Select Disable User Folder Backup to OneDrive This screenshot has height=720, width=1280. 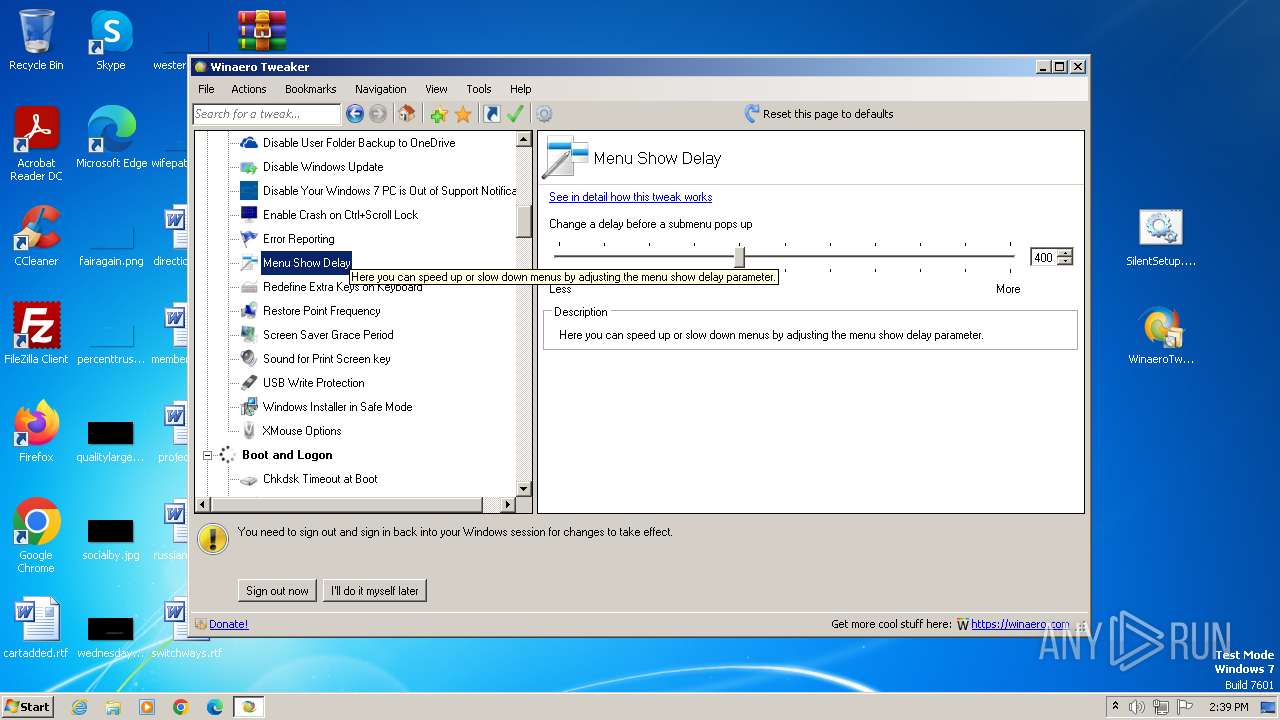pos(358,143)
